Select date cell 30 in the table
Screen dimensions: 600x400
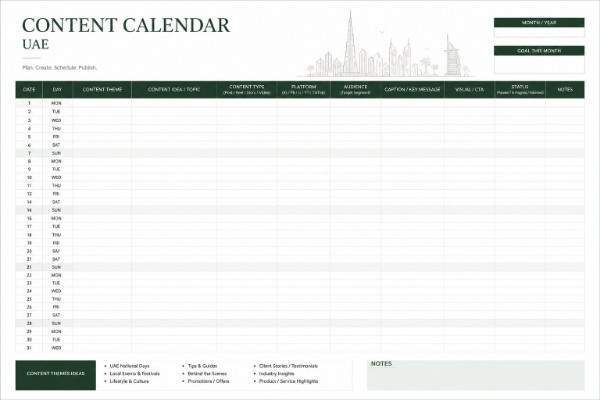(x=29, y=340)
